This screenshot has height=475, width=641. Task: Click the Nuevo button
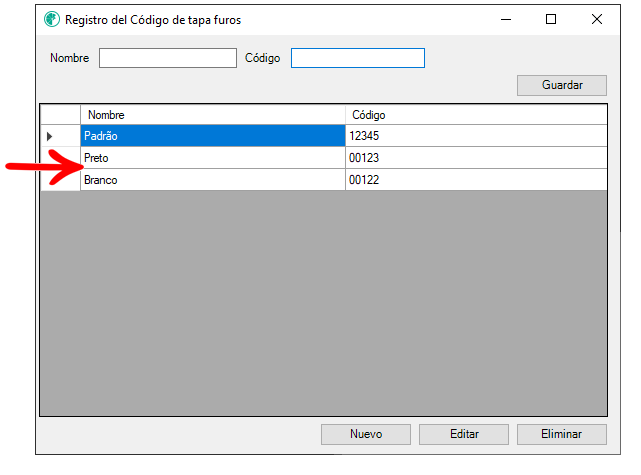point(366,434)
